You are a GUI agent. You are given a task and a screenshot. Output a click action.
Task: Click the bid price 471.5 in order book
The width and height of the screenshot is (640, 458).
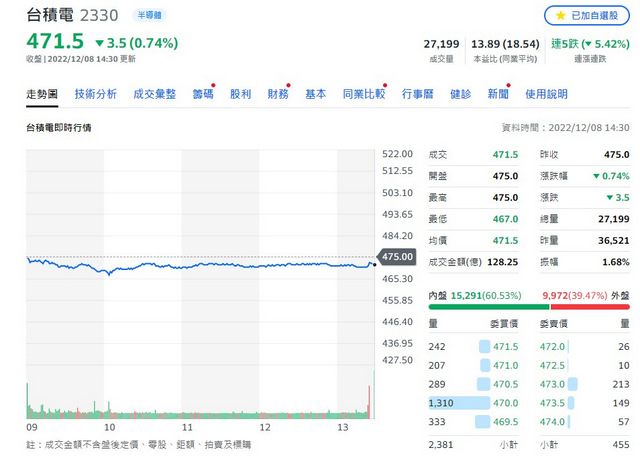(x=505, y=347)
